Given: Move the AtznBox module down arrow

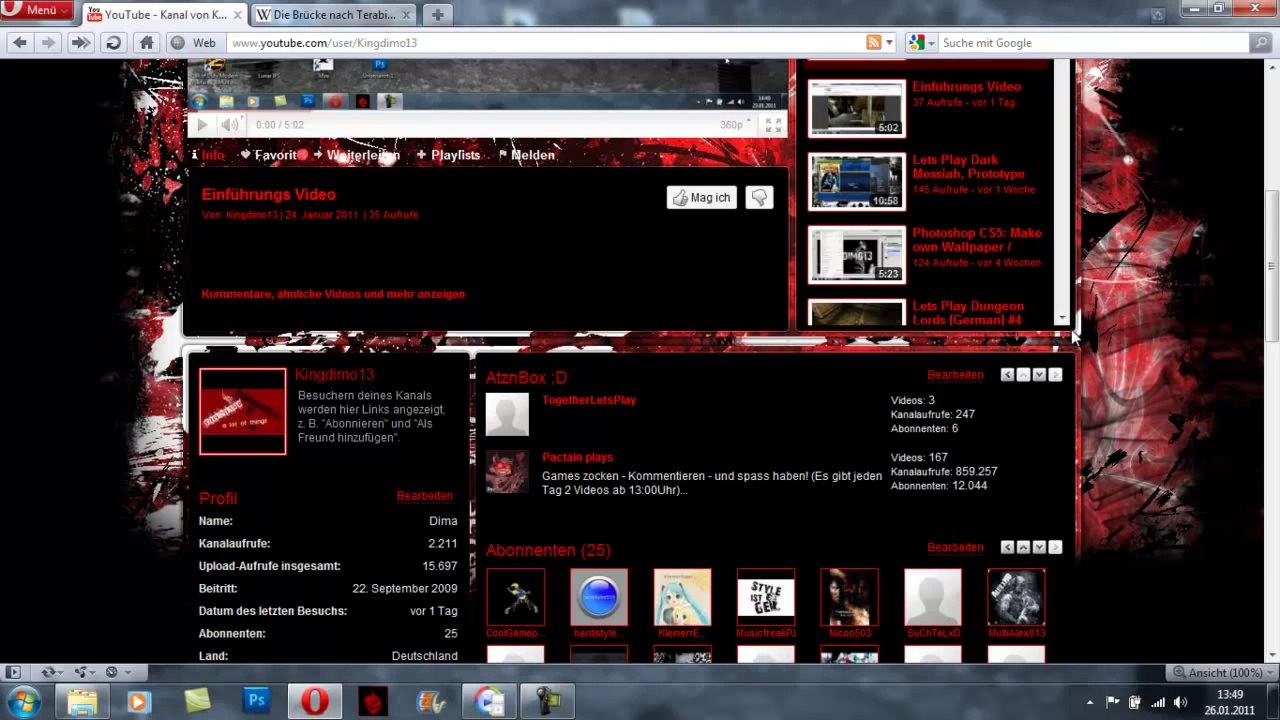Looking at the screenshot, I should point(1039,375).
